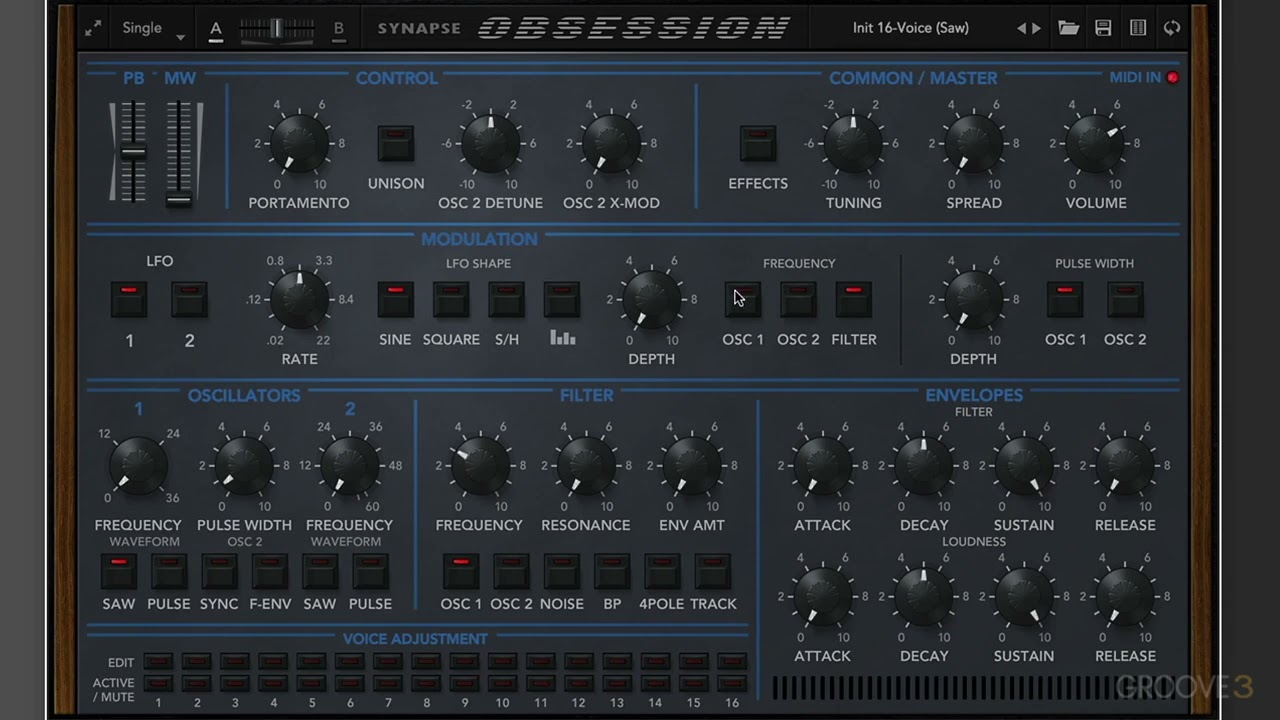Toggle the BP bandpass filter switch
1280x720 pixels.
click(612, 572)
